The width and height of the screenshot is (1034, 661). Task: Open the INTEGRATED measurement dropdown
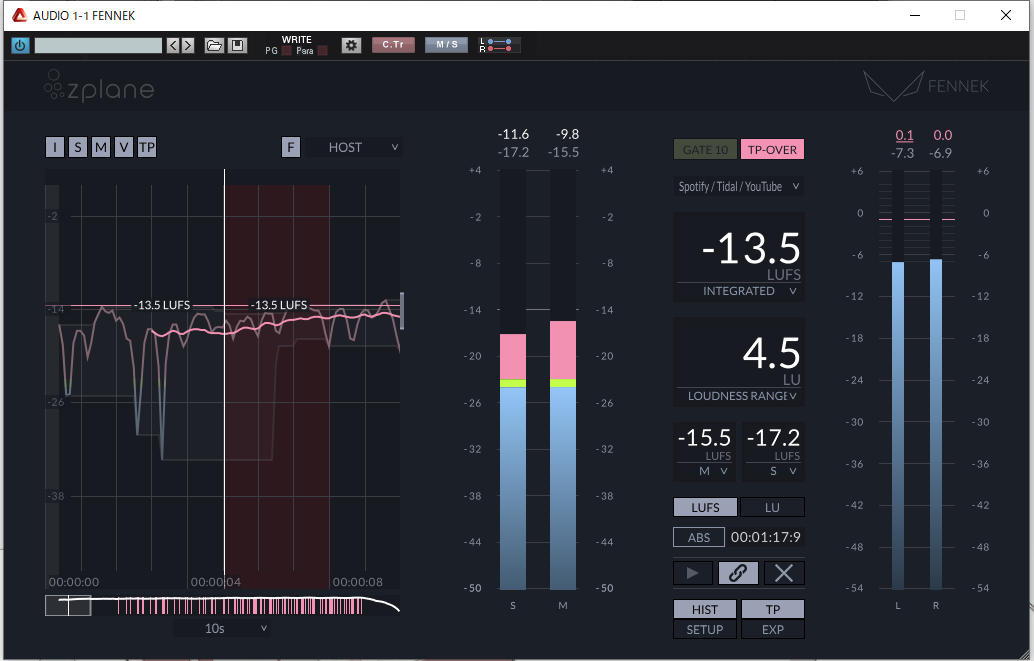click(x=740, y=291)
